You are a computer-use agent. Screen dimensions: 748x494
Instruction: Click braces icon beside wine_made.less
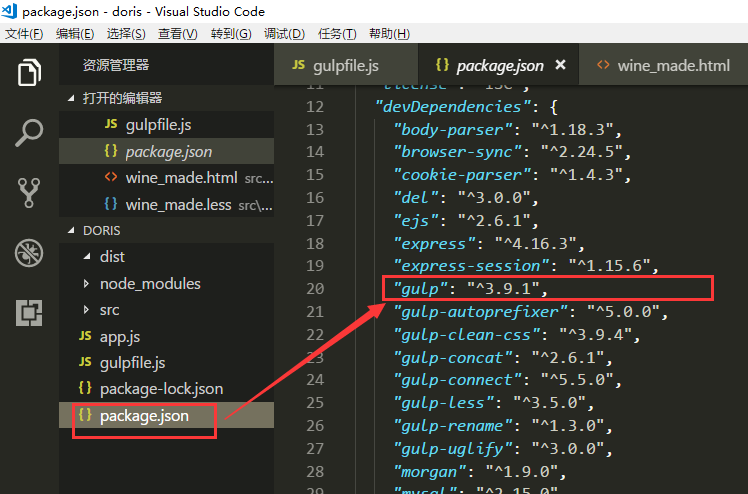[x=111, y=204]
